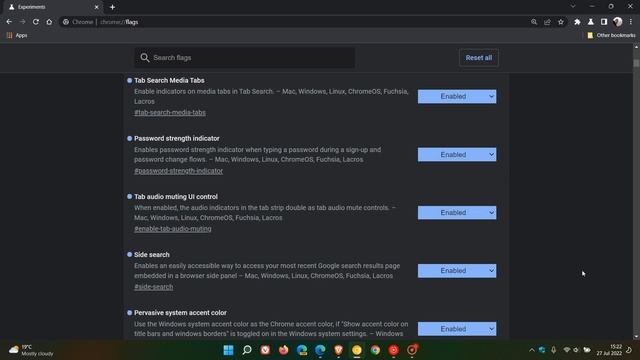Click the address bar showing chrome://flags

tap(294, 22)
